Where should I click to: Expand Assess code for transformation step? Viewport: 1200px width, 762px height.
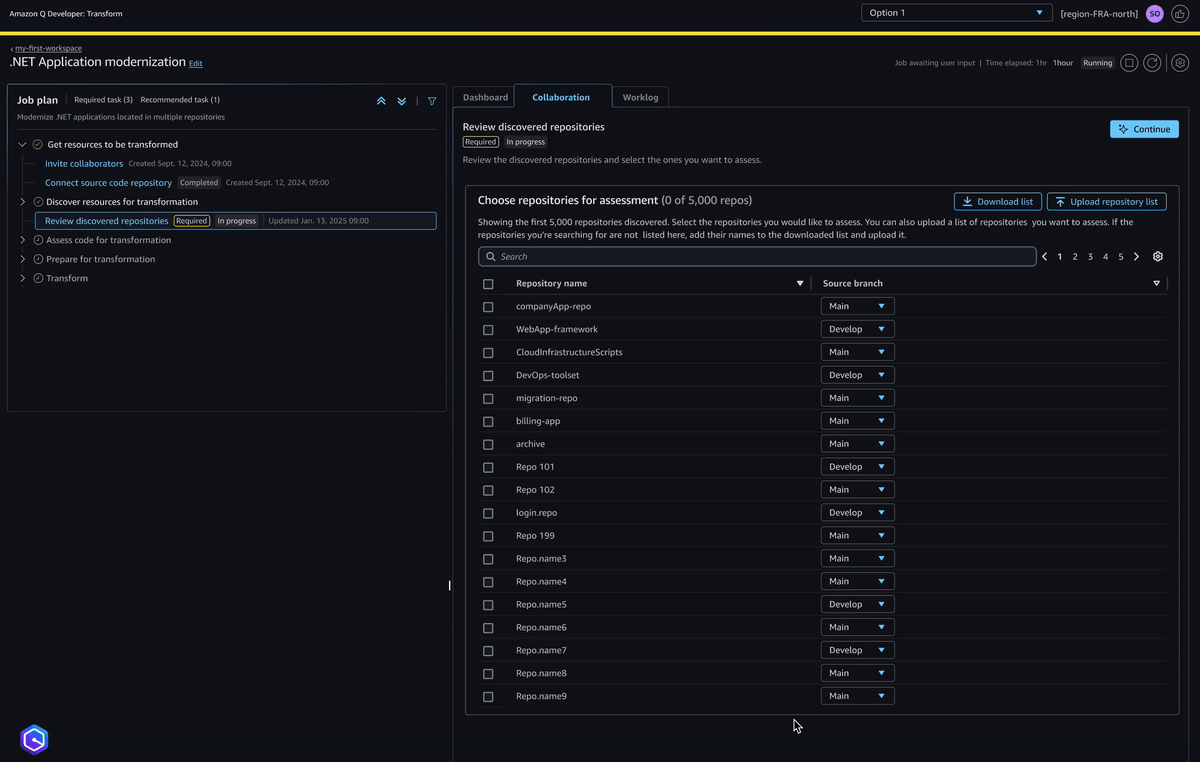(x=23, y=240)
